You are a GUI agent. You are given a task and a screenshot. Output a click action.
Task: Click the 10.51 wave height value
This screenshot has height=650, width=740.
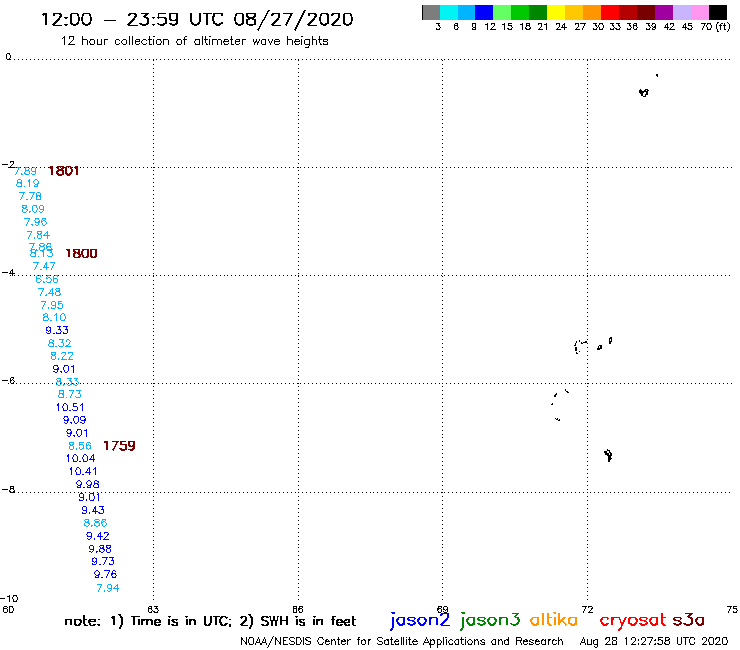70,407
